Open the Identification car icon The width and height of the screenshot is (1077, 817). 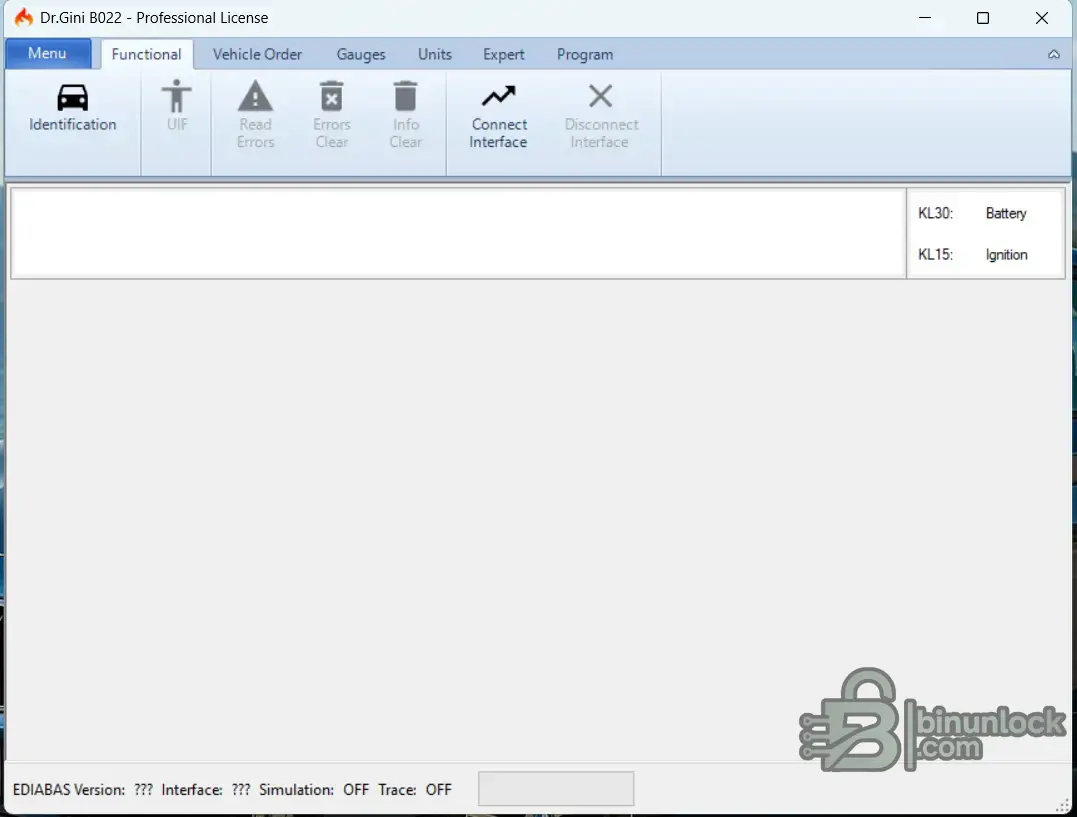point(72,97)
